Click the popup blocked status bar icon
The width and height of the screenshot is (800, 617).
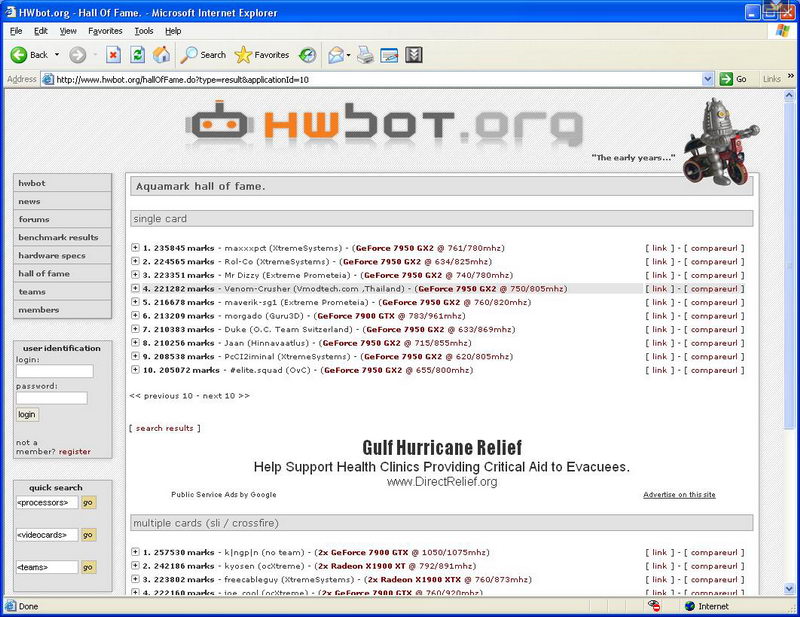click(654, 606)
